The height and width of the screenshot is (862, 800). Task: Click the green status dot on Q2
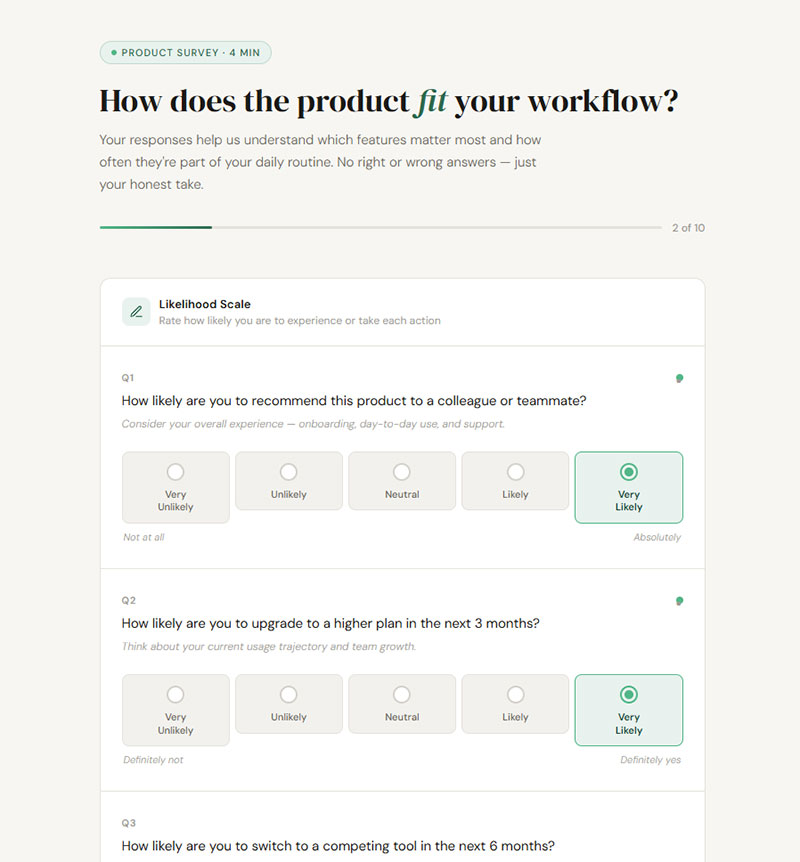(x=680, y=601)
